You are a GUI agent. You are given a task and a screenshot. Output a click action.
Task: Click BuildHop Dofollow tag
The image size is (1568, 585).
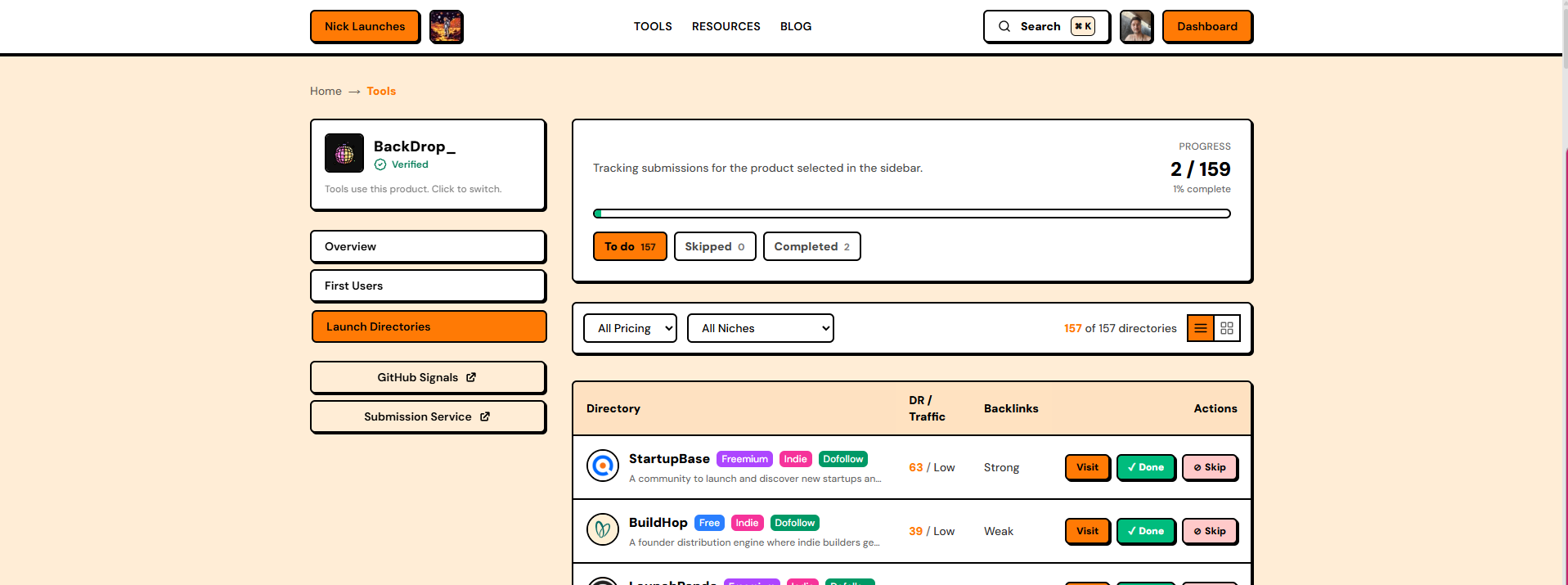(x=795, y=523)
